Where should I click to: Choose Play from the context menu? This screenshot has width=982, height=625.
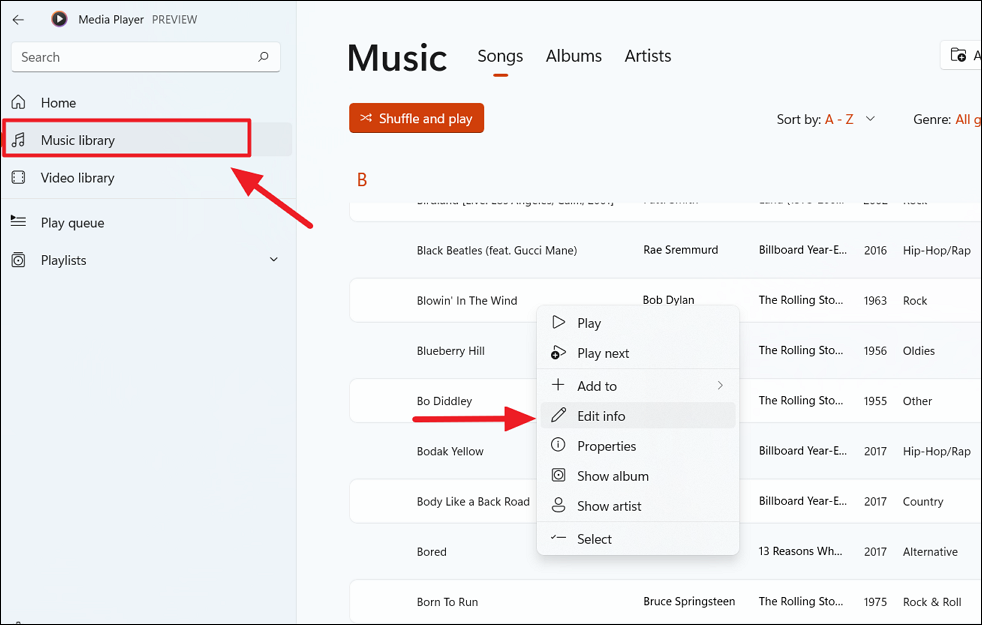point(638,323)
